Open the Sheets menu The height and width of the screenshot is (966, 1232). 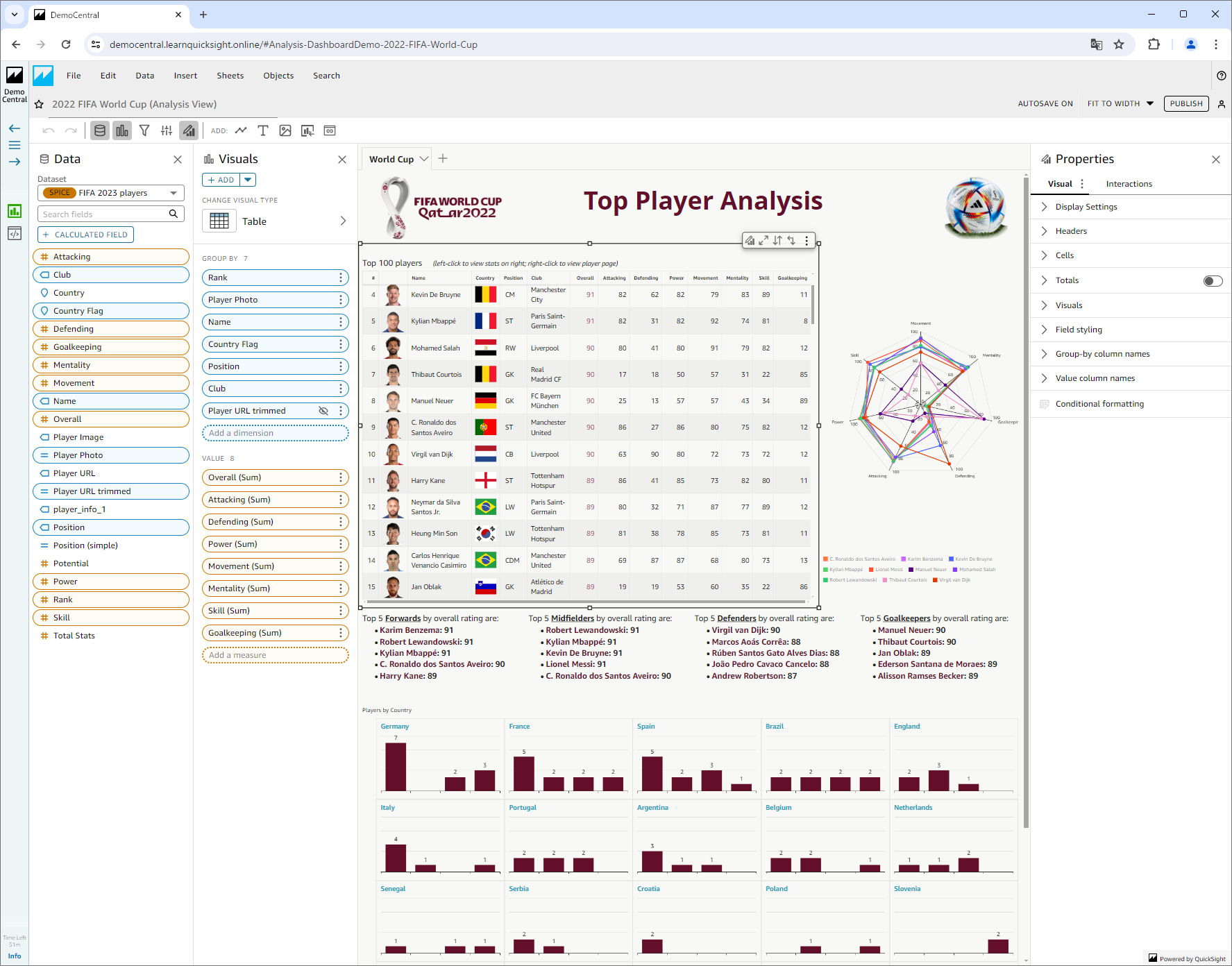pos(230,76)
